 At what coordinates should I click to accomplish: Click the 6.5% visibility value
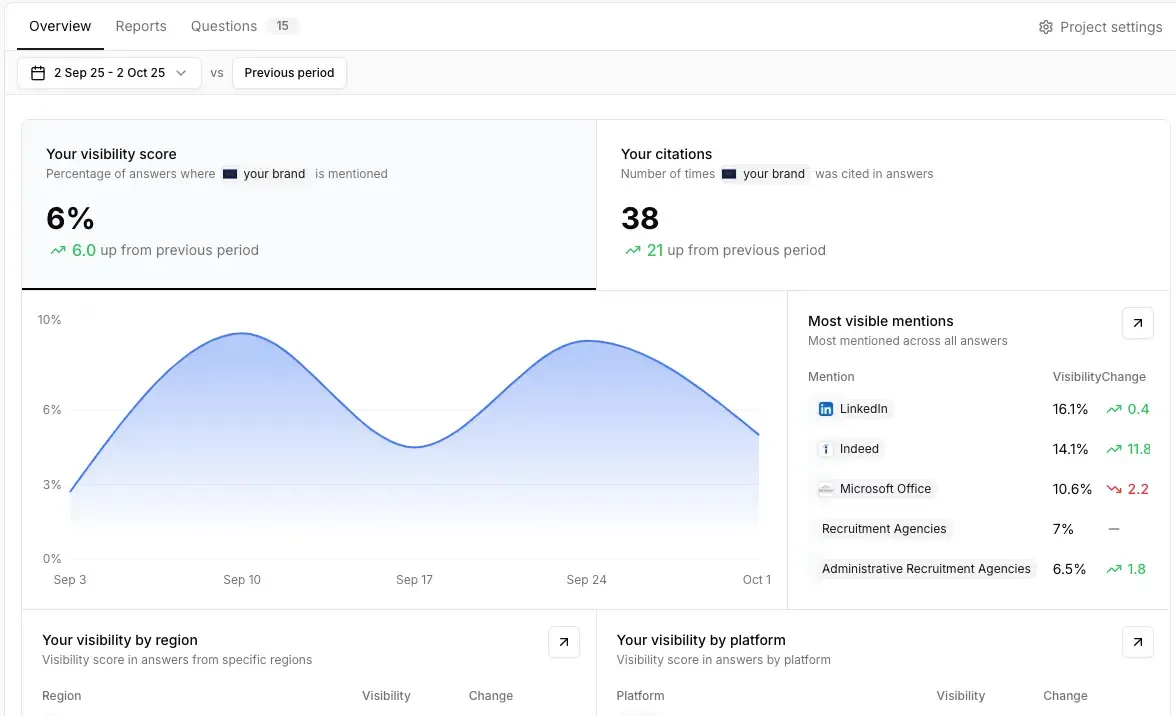click(x=1069, y=569)
